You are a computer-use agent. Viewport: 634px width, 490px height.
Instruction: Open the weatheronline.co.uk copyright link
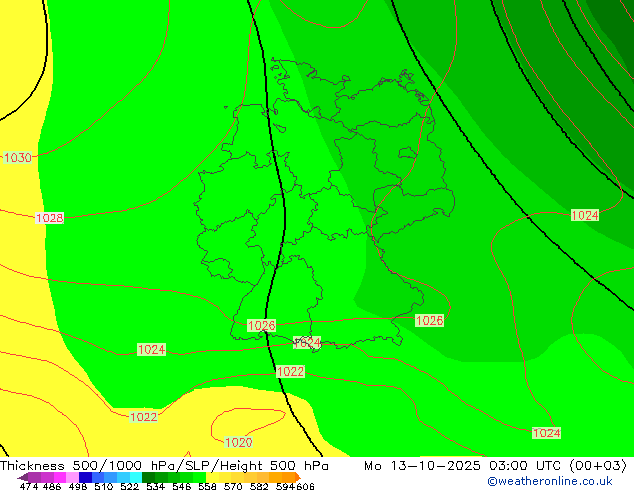pyautogui.click(x=550, y=481)
